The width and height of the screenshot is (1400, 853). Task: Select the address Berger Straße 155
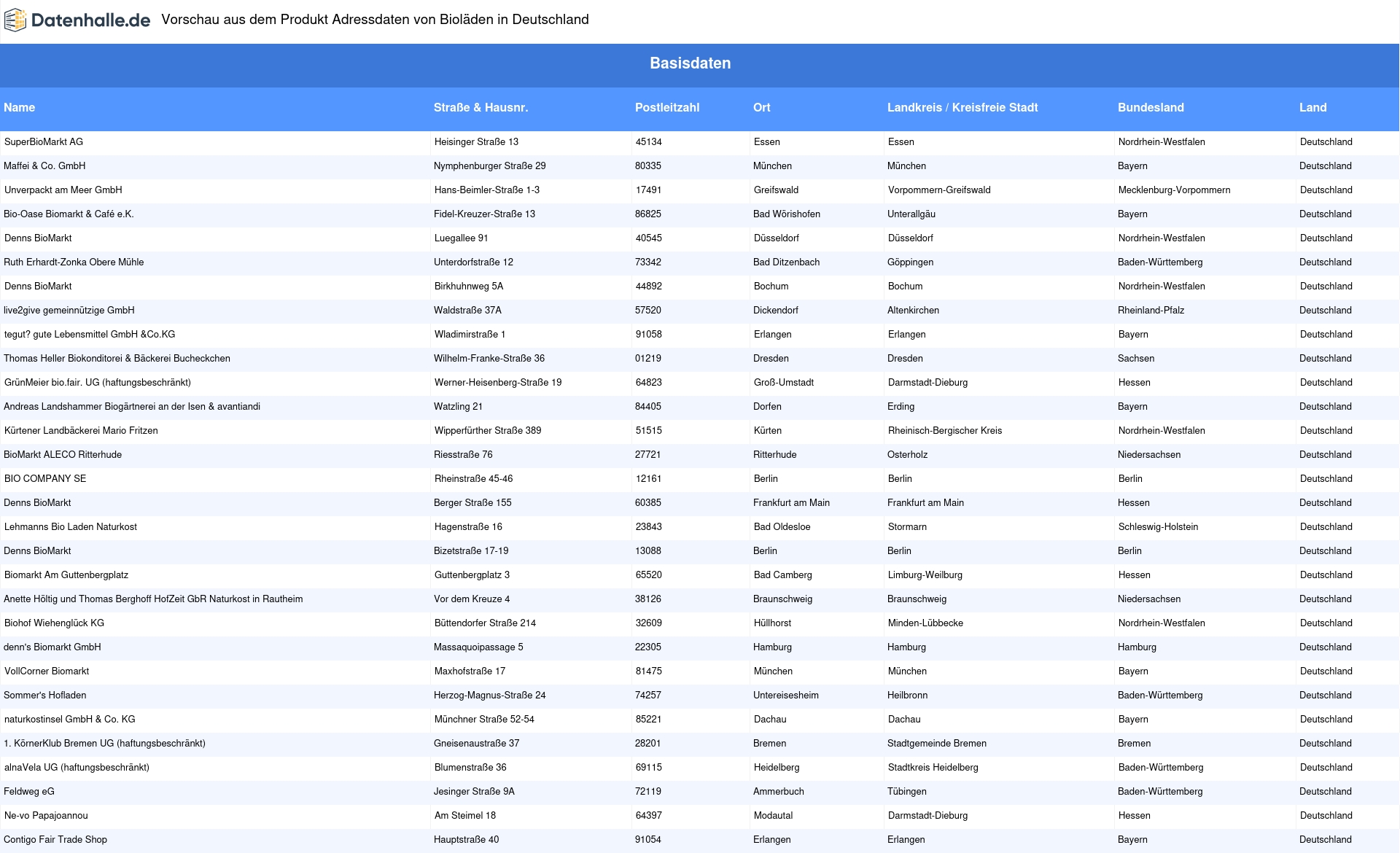tap(472, 503)
